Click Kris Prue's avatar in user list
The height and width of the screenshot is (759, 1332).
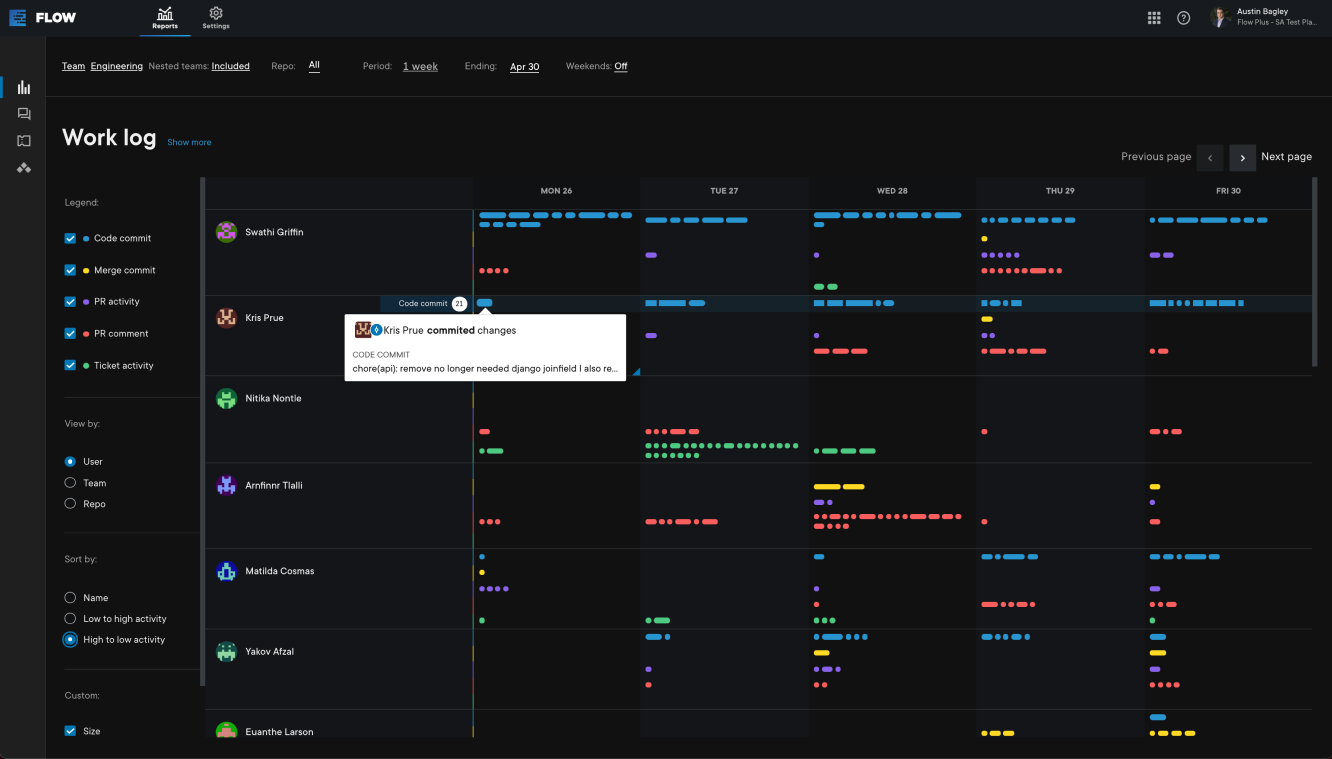[x=227, y=317]
